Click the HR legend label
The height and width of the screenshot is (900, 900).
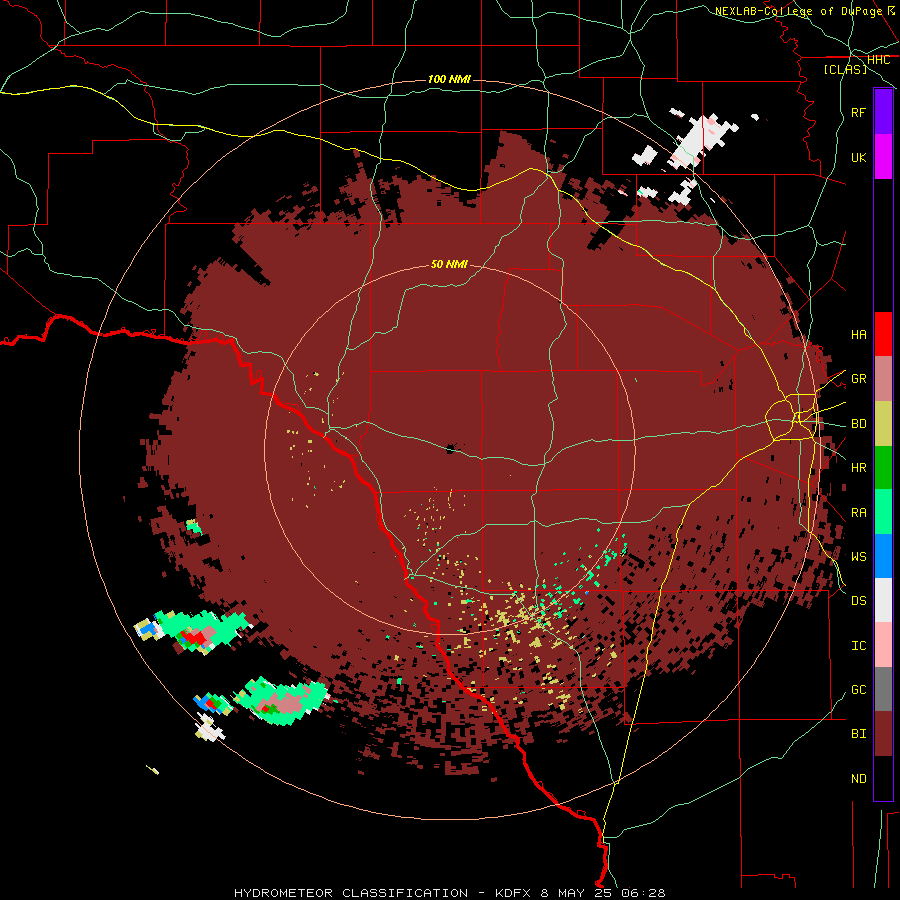pyautogui.click(x=859, y=468)
